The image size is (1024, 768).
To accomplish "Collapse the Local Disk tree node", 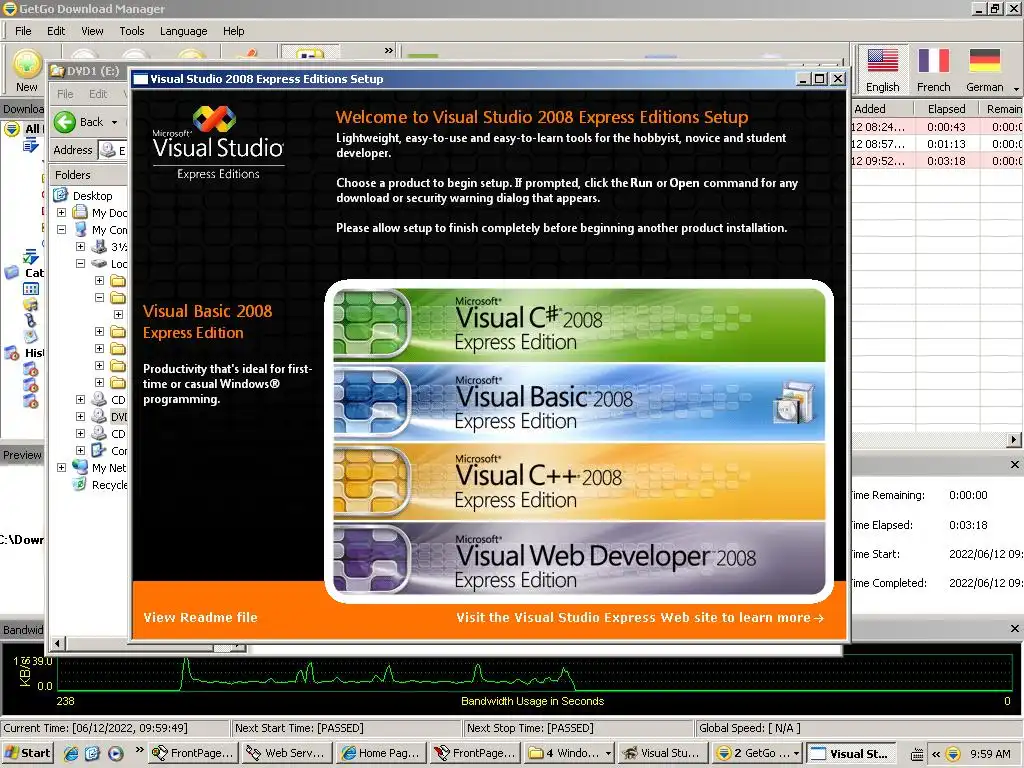I will pos(80,264).
